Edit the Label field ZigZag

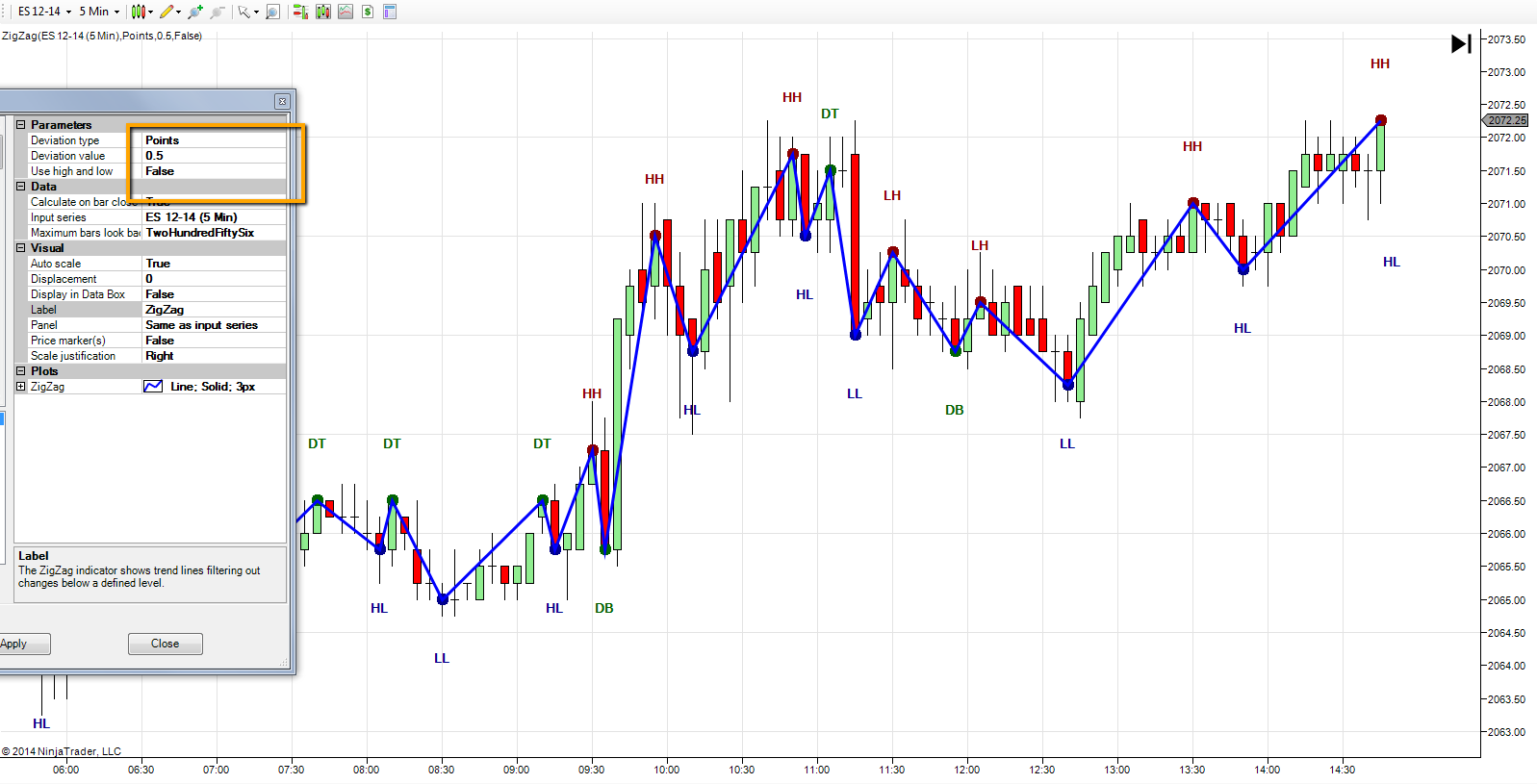214,310
